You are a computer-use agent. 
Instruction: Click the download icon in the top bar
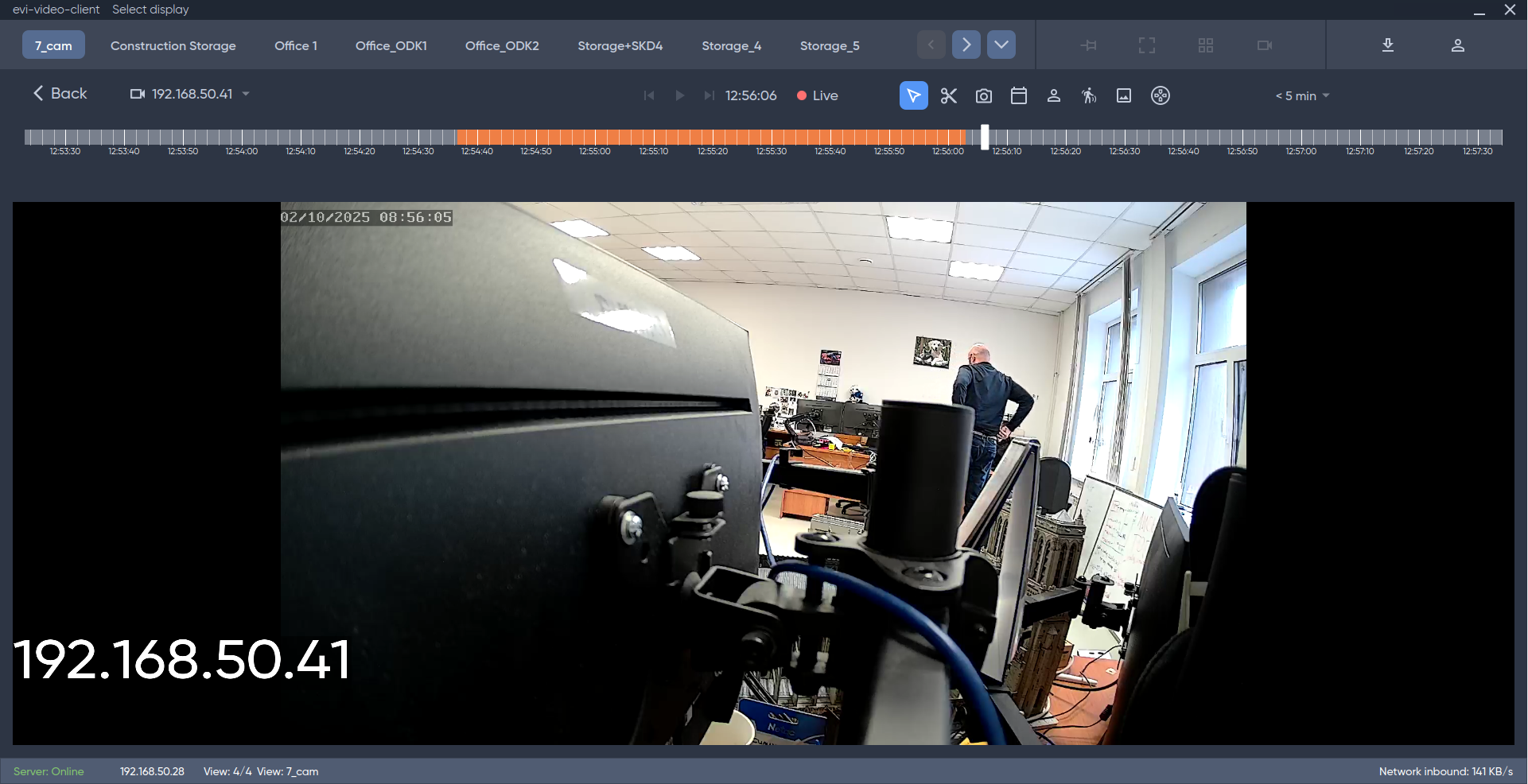1388,45
